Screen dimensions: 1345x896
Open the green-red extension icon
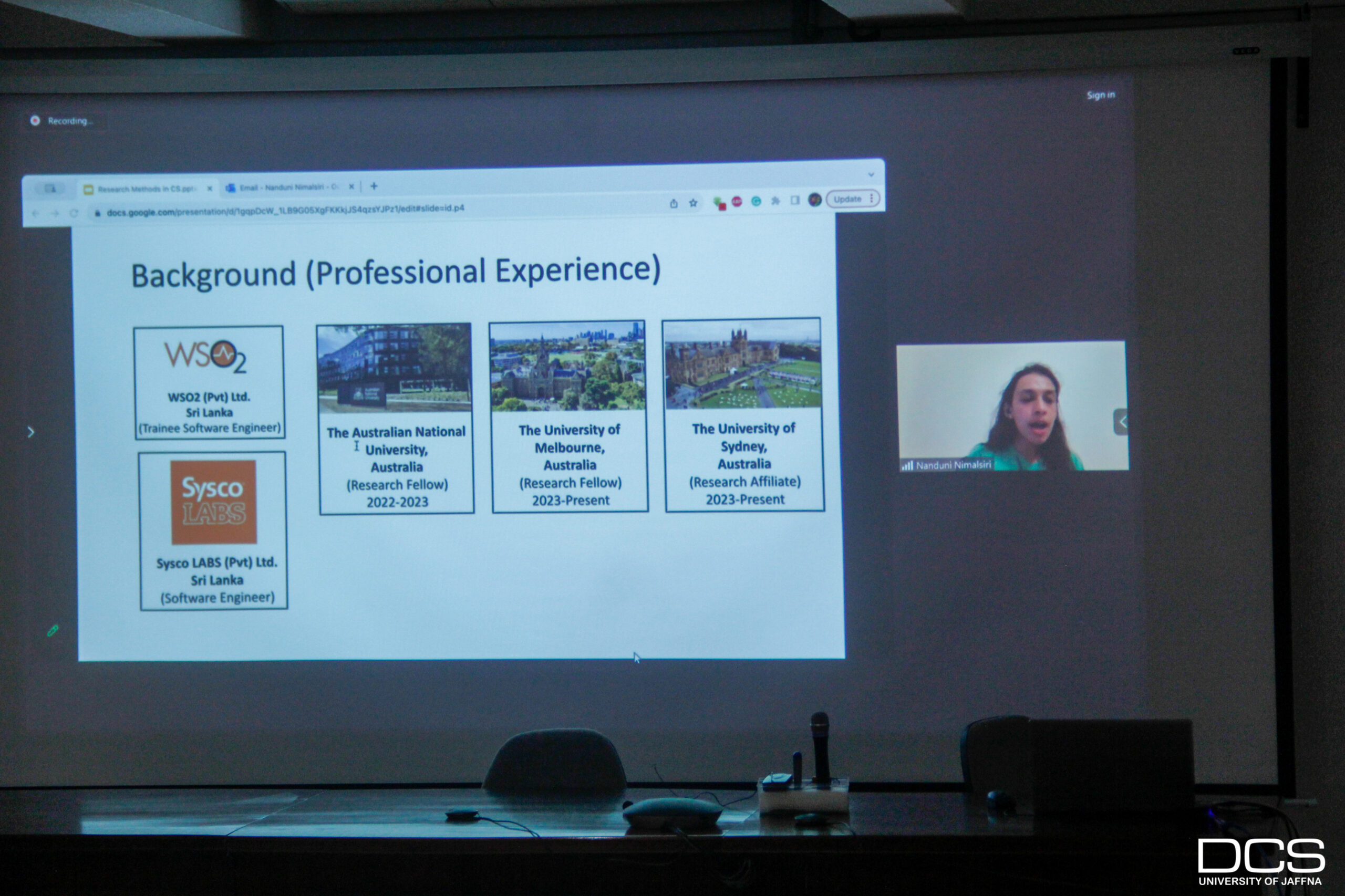719,203
